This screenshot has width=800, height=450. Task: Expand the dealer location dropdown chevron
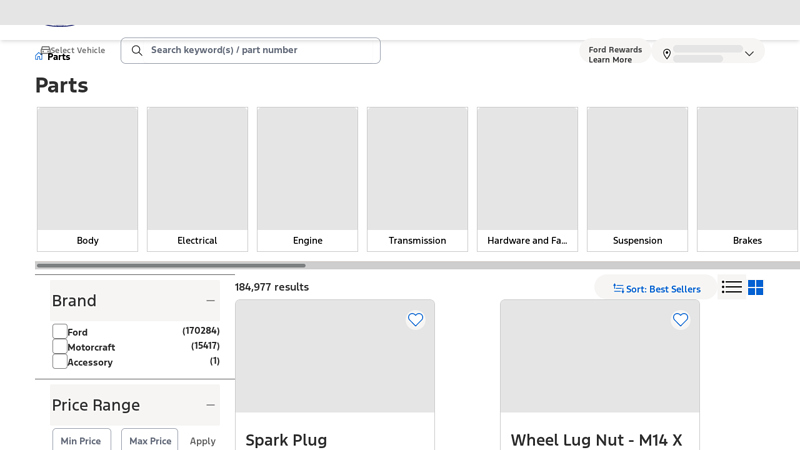749,54
